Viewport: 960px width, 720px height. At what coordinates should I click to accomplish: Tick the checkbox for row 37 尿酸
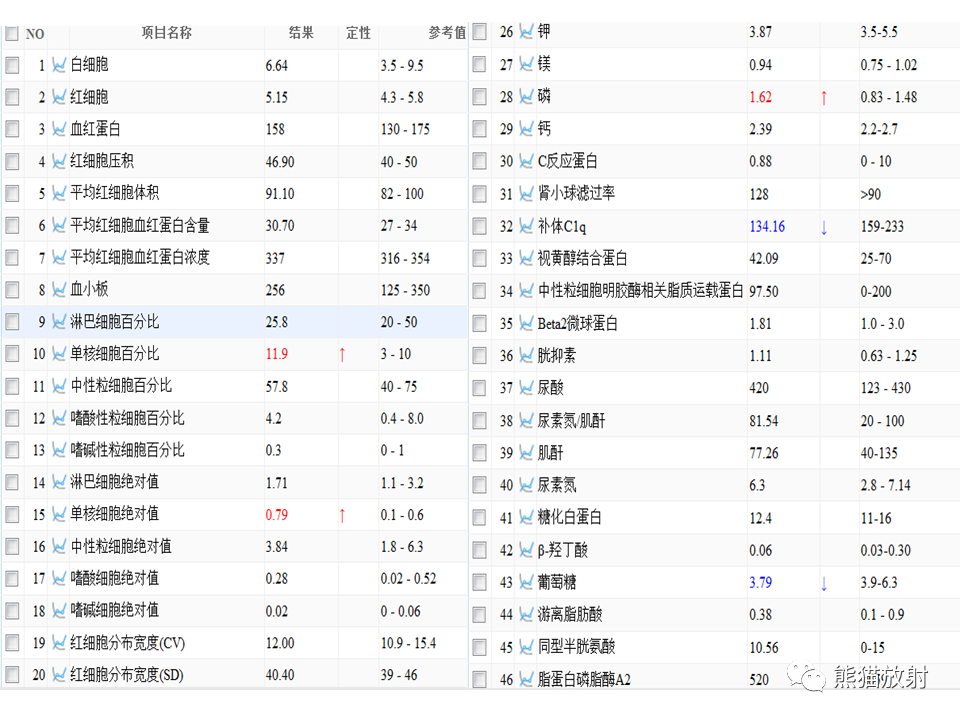479,388
